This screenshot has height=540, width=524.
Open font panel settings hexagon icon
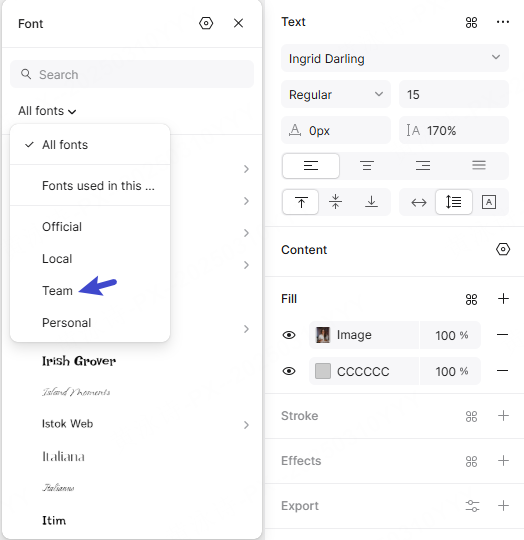(x=206, y=23)
